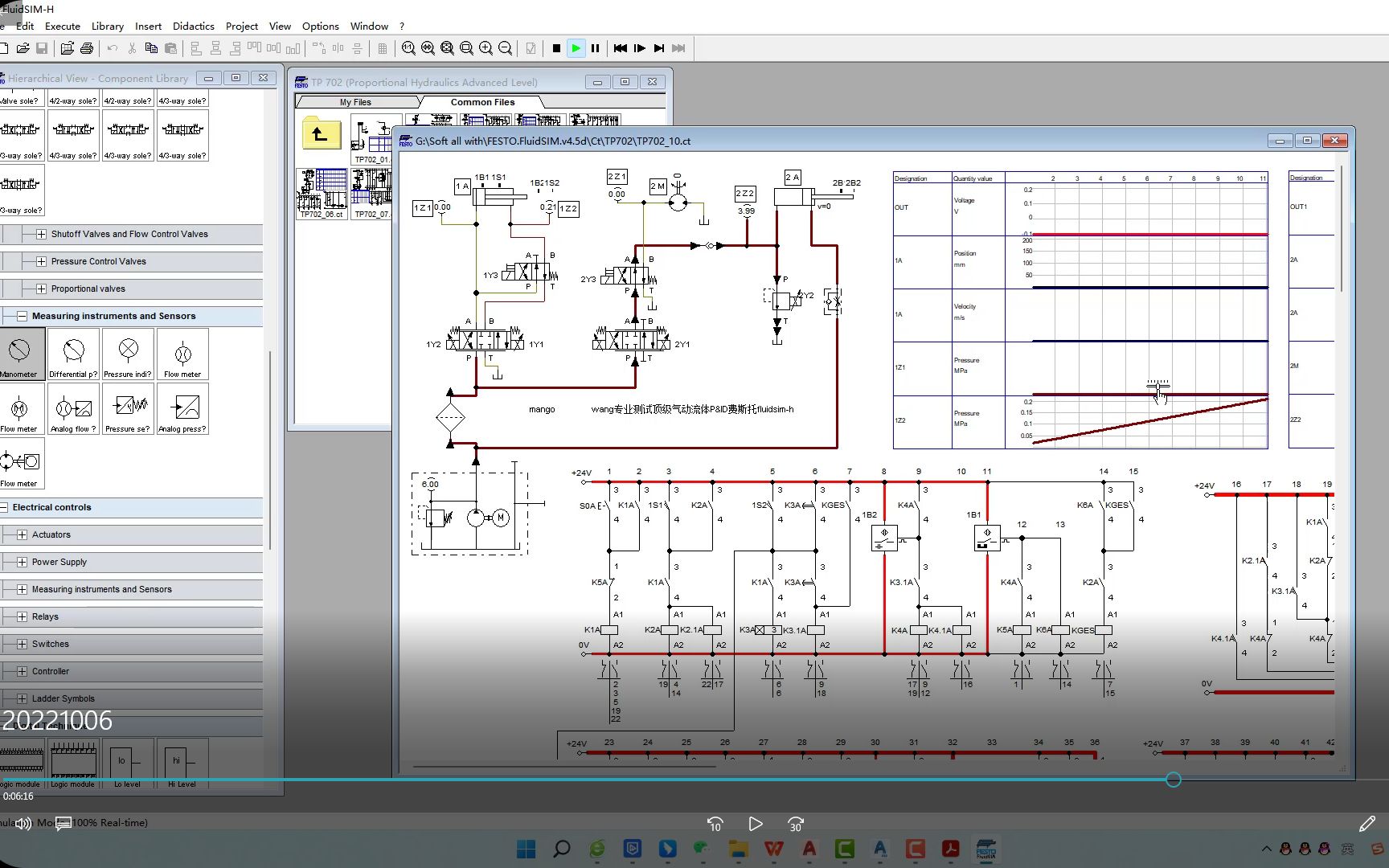Open video captions settings icon

pyautogui.click(x=63, y=823)
